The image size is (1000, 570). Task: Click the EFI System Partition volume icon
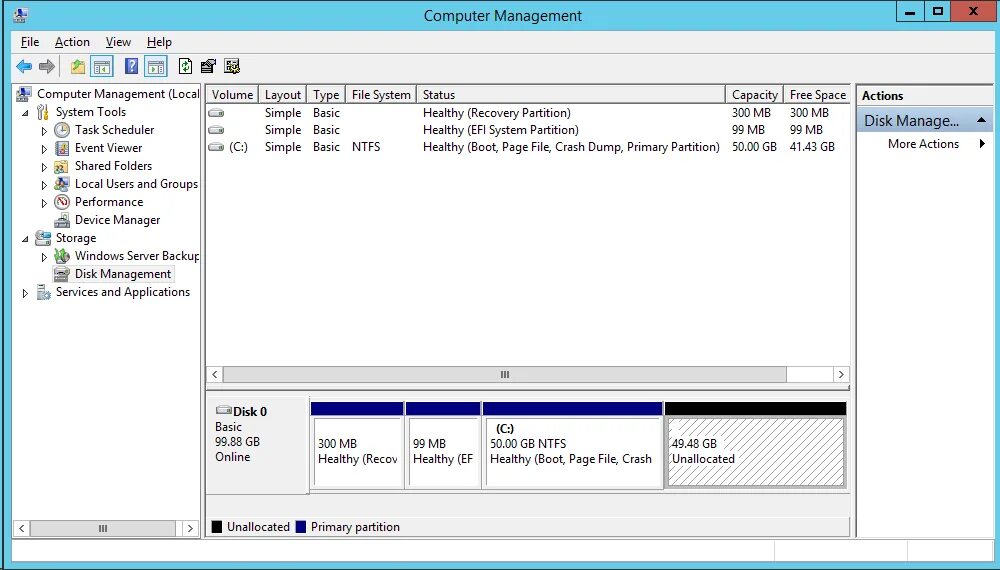pyautogui.click(x=216, y=130)
